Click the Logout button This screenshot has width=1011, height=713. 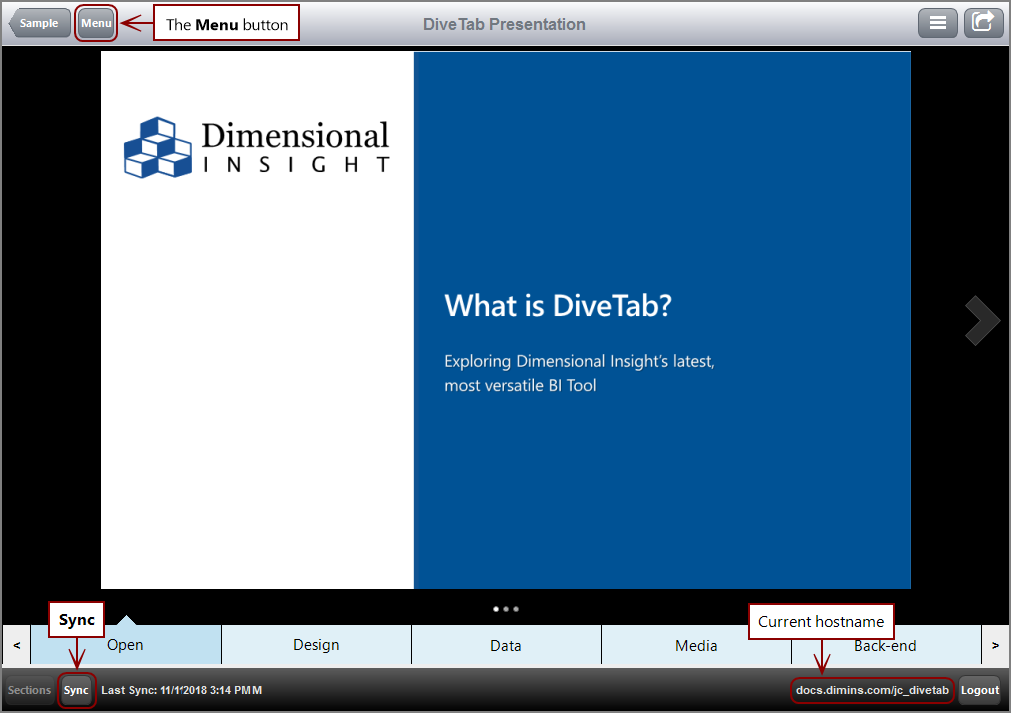[x=979, y=690]
